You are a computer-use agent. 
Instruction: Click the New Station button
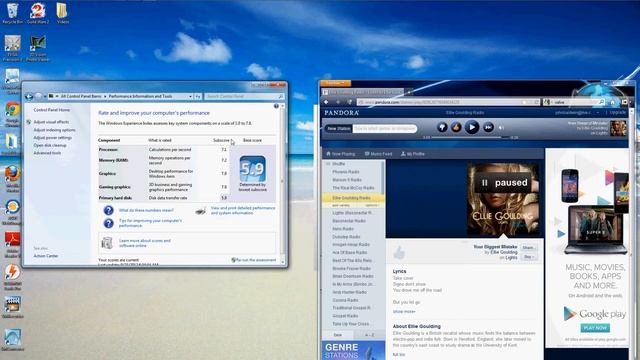point(338,128)
